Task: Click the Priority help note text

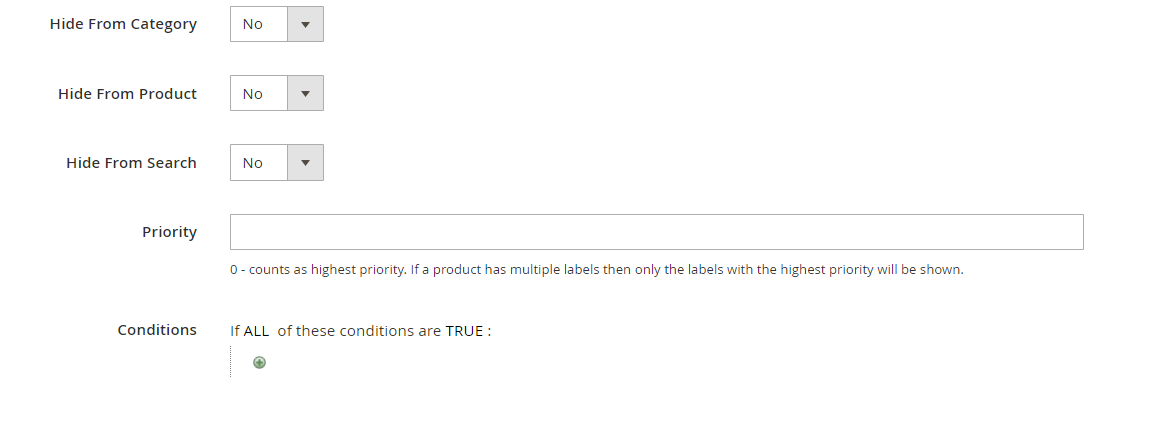Action: (596, 270)
